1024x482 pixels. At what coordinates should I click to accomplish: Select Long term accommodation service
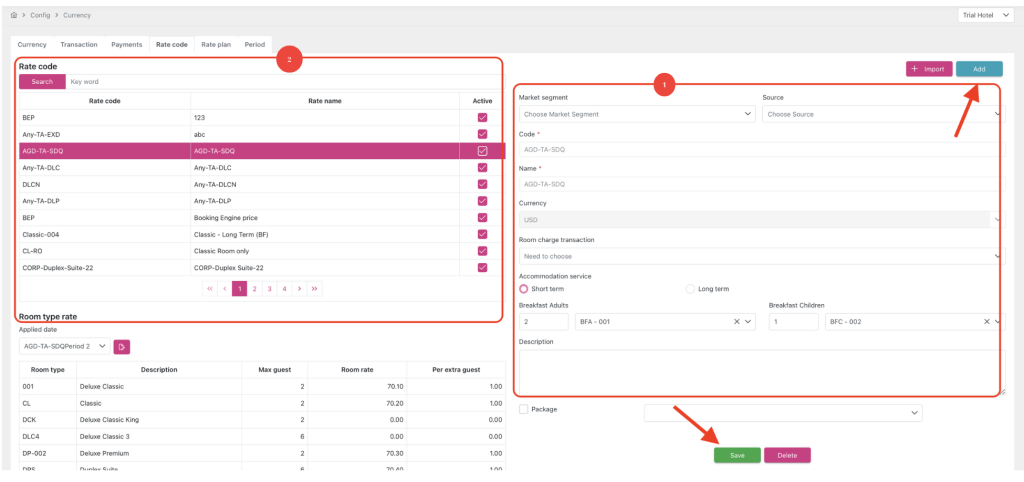coord(690,289)
